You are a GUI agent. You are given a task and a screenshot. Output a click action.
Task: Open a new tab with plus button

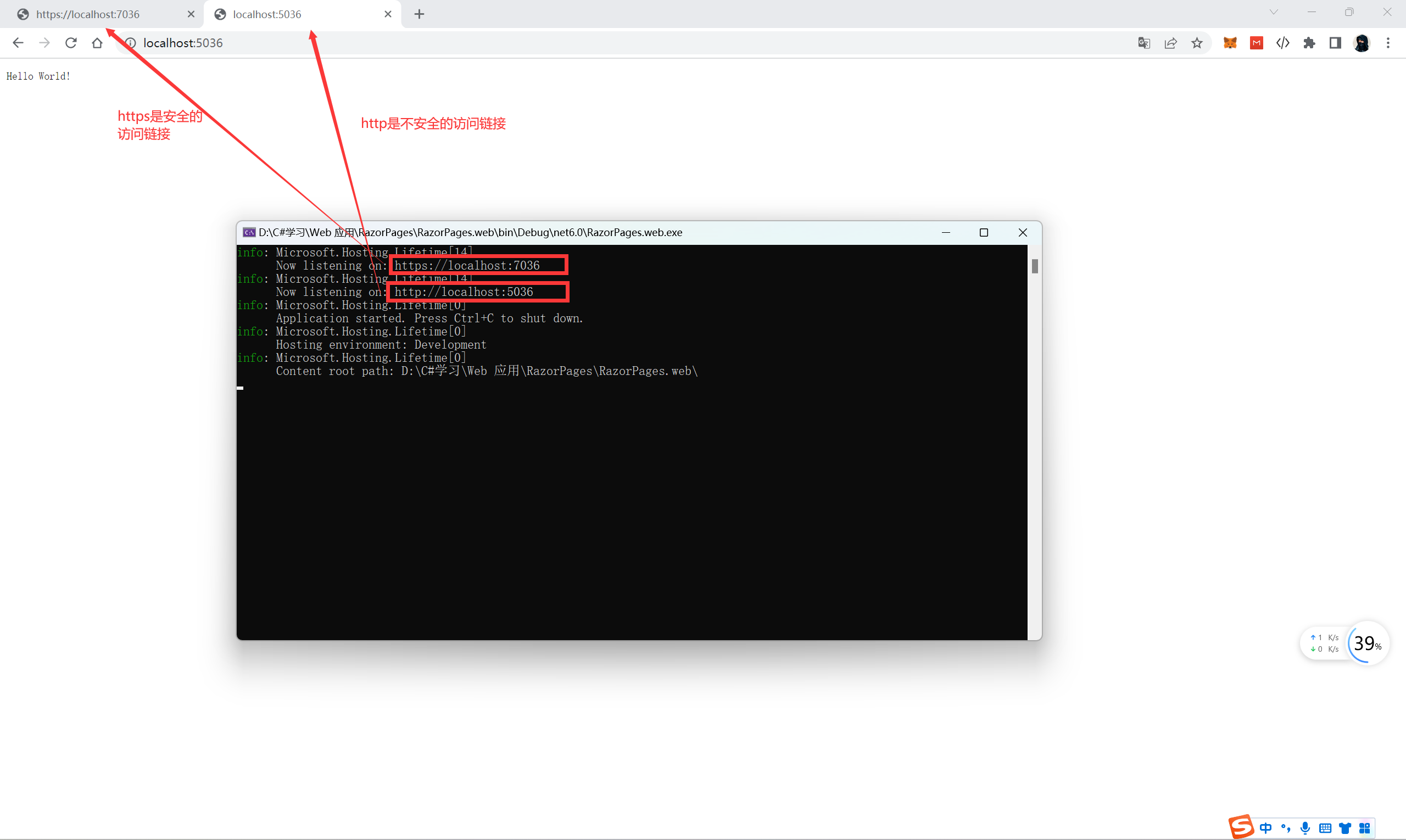pyautogui.click(x=419, y=14)
